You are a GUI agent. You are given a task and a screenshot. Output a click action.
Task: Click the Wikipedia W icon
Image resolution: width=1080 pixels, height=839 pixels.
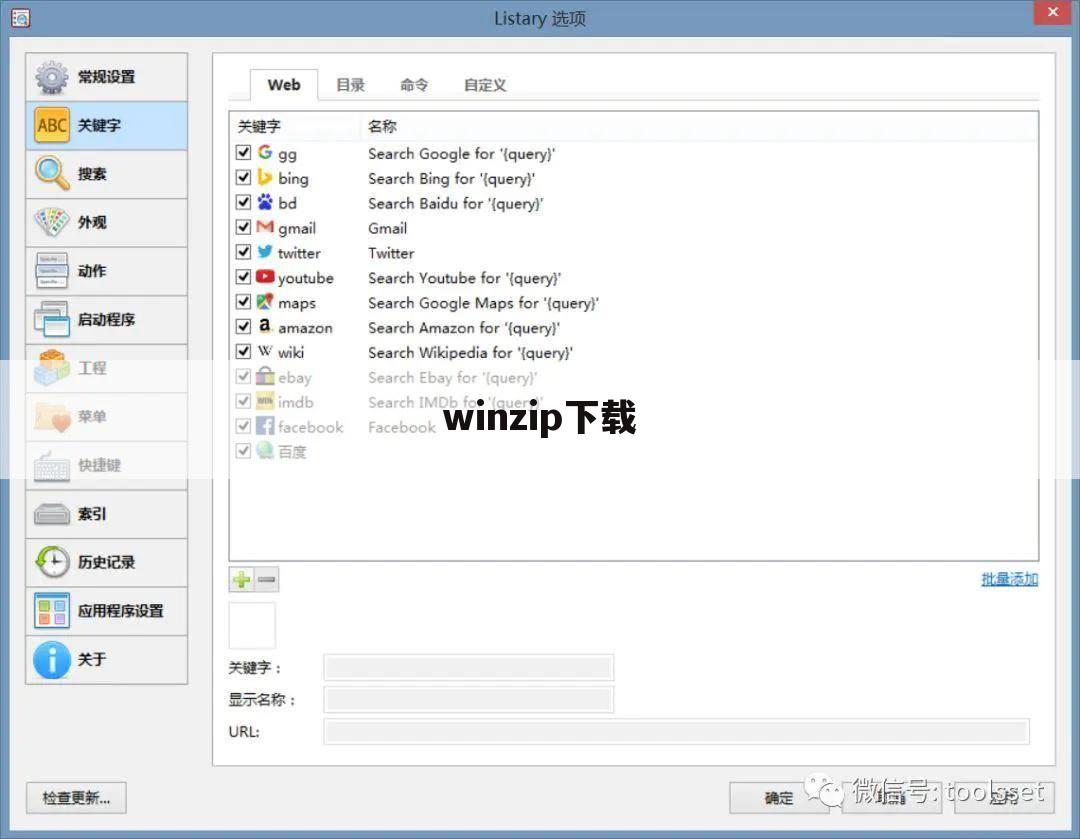265,351
